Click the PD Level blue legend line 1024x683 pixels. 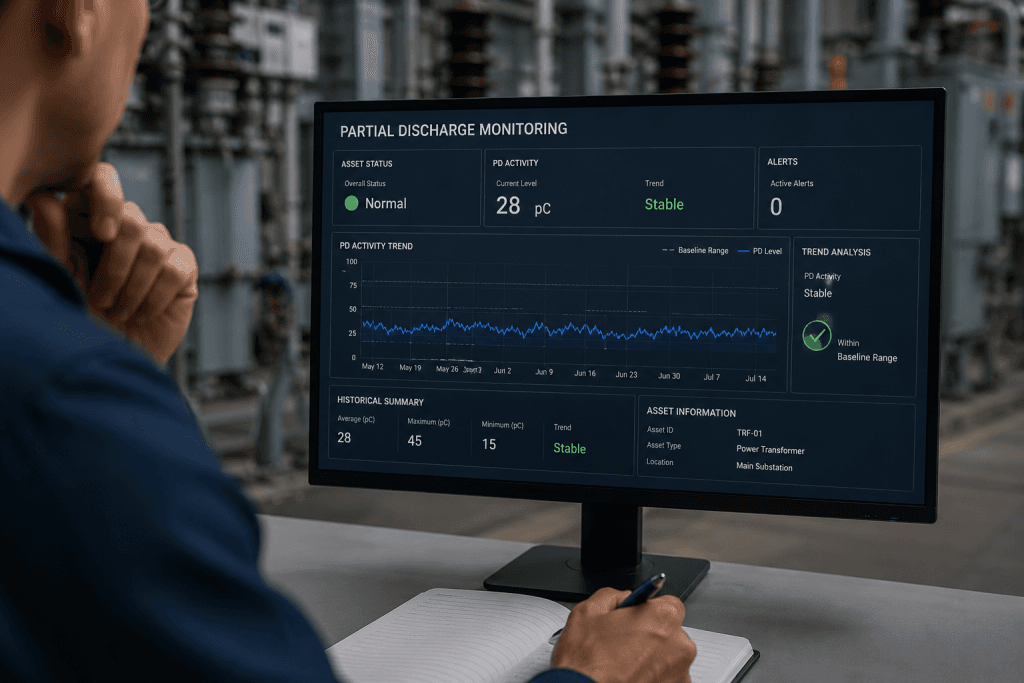[x=743, y=251]
